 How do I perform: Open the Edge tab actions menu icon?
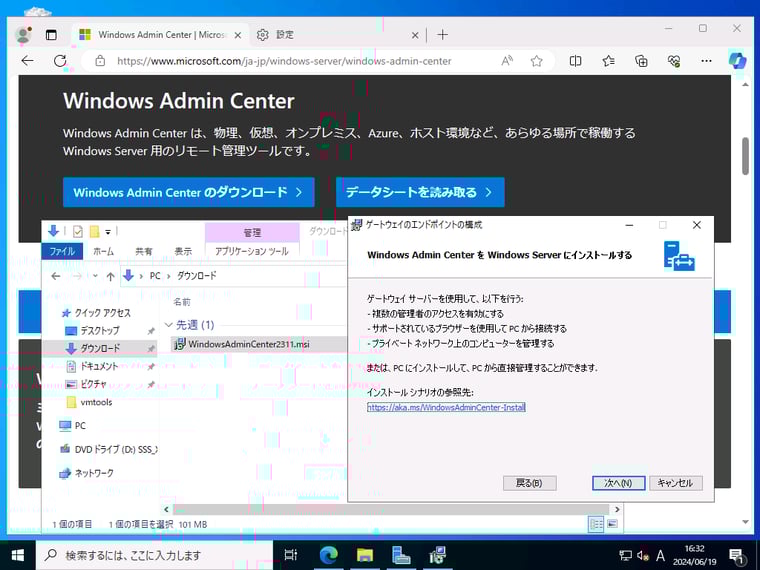51,35
